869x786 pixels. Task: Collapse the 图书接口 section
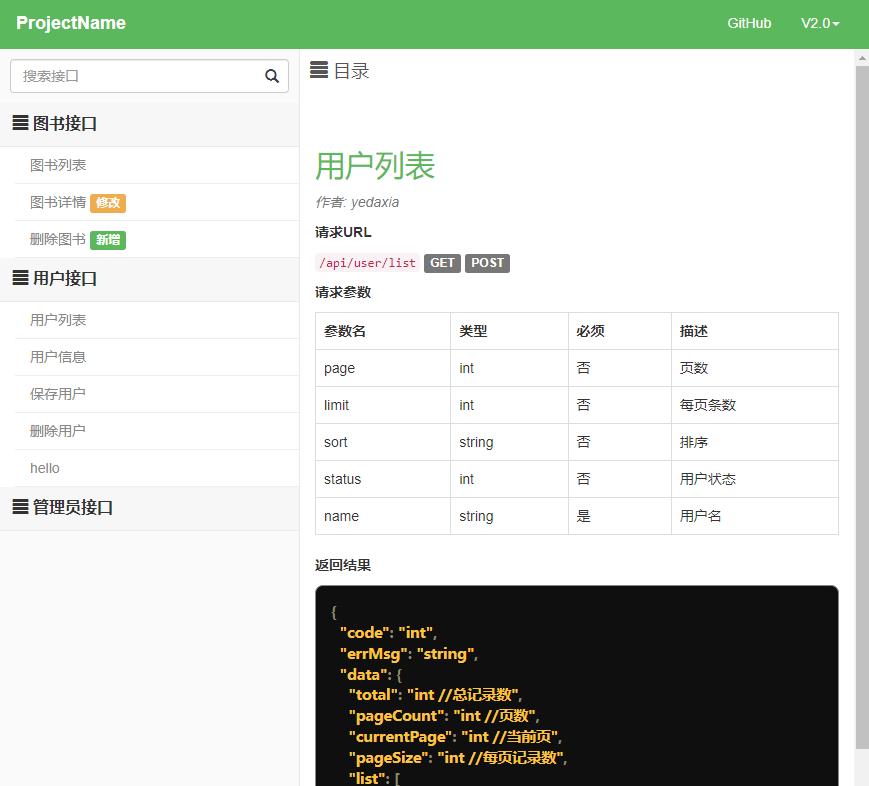[60, 123]
